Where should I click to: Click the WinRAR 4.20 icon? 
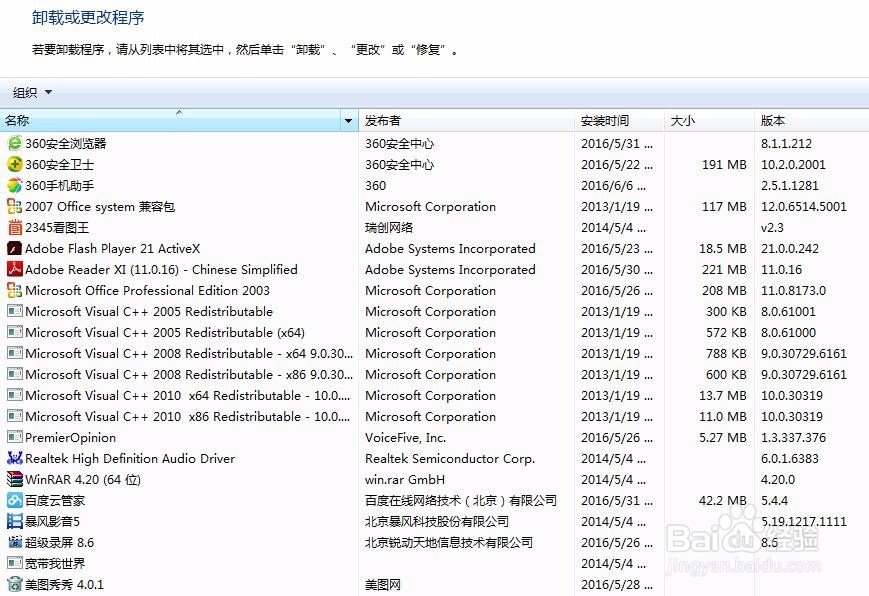click(14, 479)
